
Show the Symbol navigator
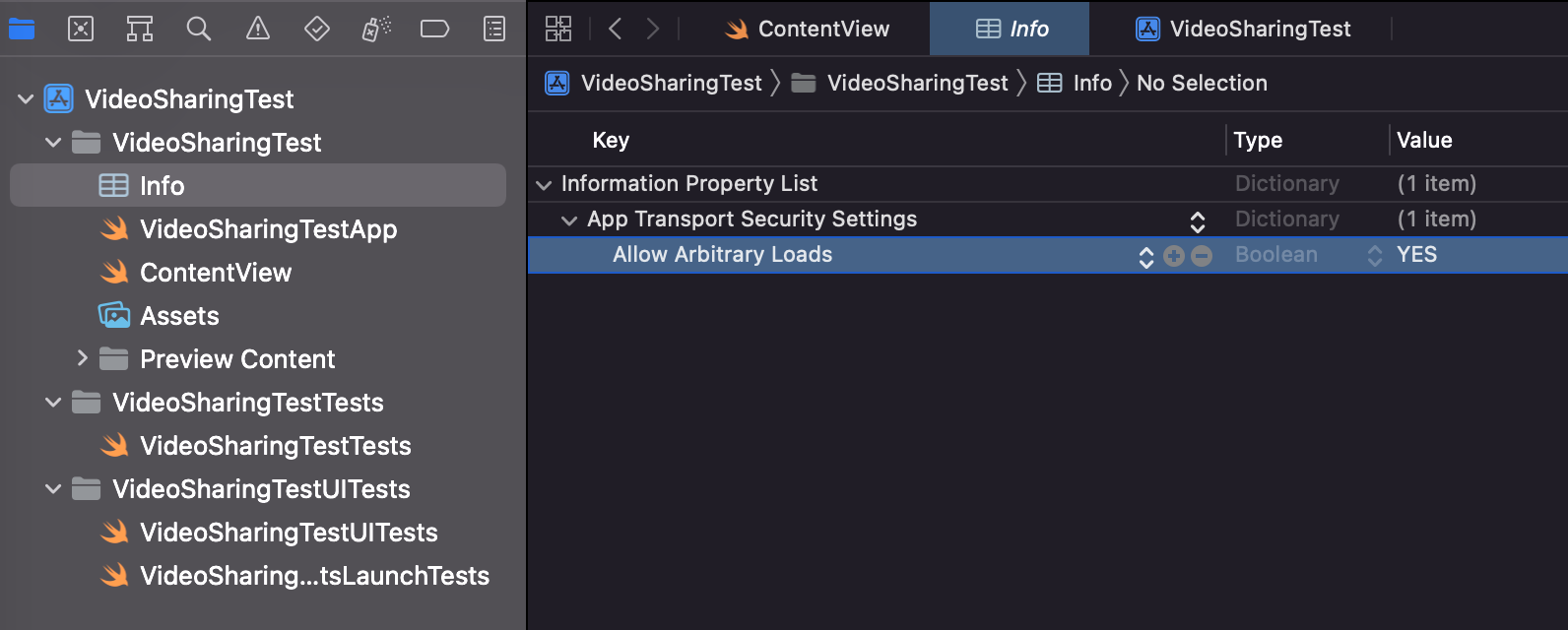click(140, 29)
